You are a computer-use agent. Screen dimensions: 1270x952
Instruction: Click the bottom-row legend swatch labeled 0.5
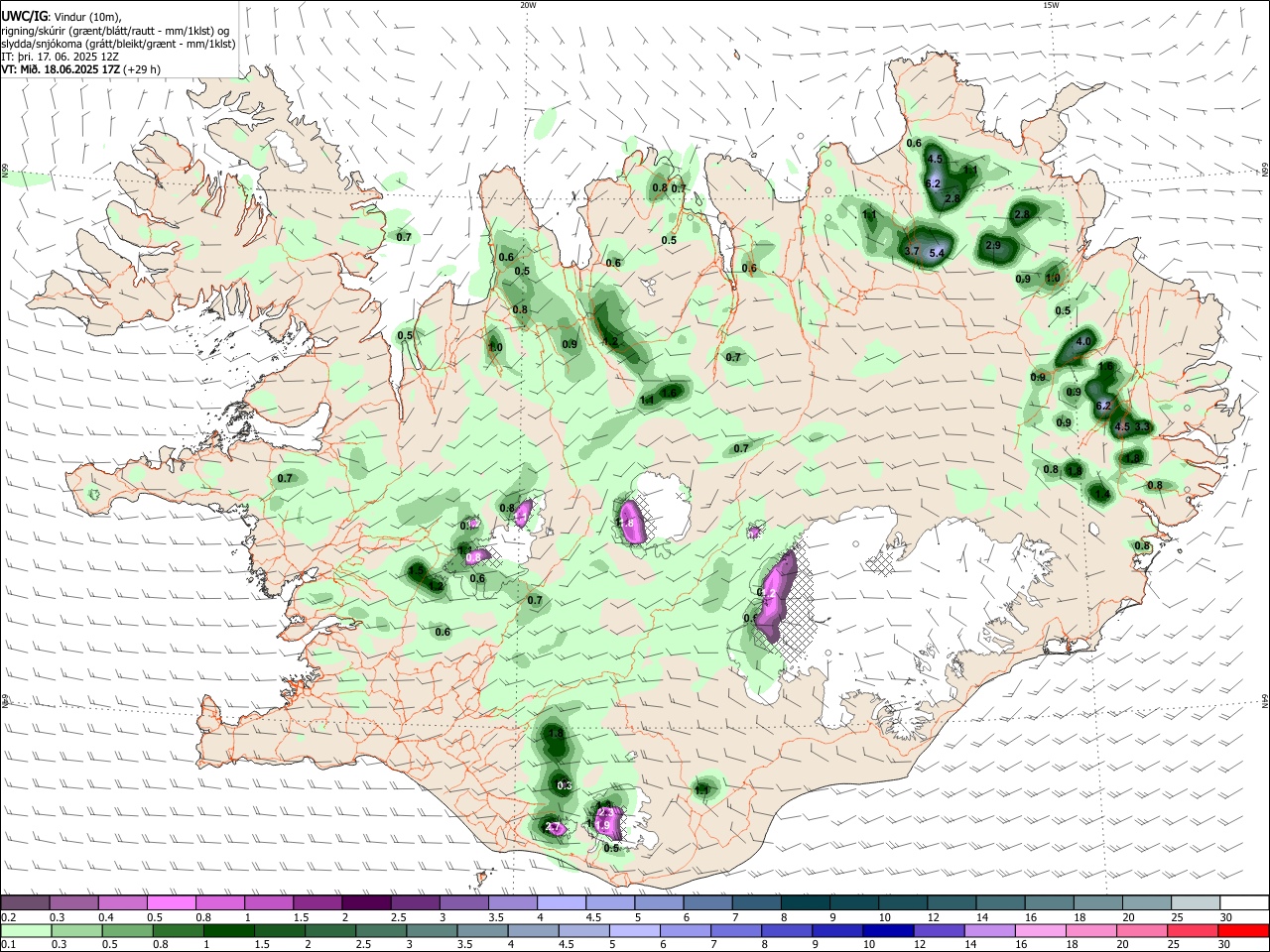127,930
